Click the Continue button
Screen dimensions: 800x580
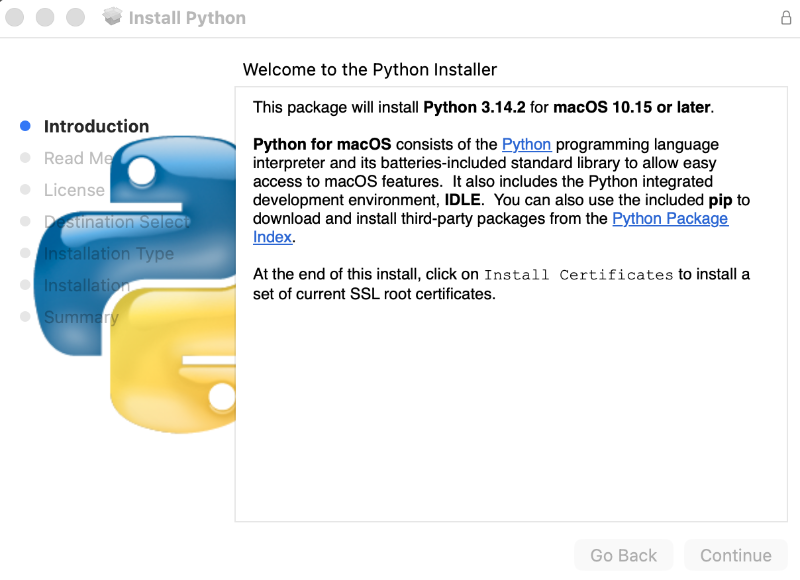coord(736,555)
